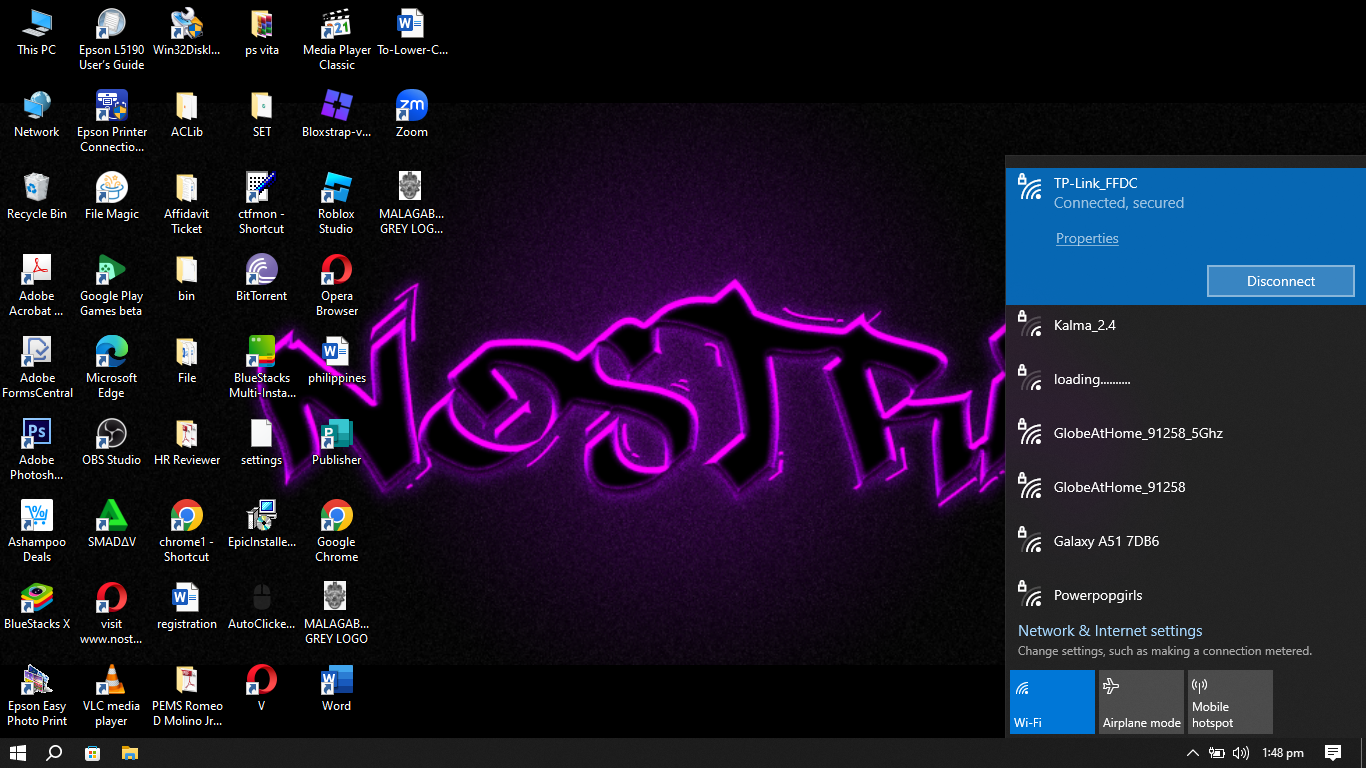Select the philippines Word document
The width and height of the screenshot is (1366, 768).
point(337,360)
